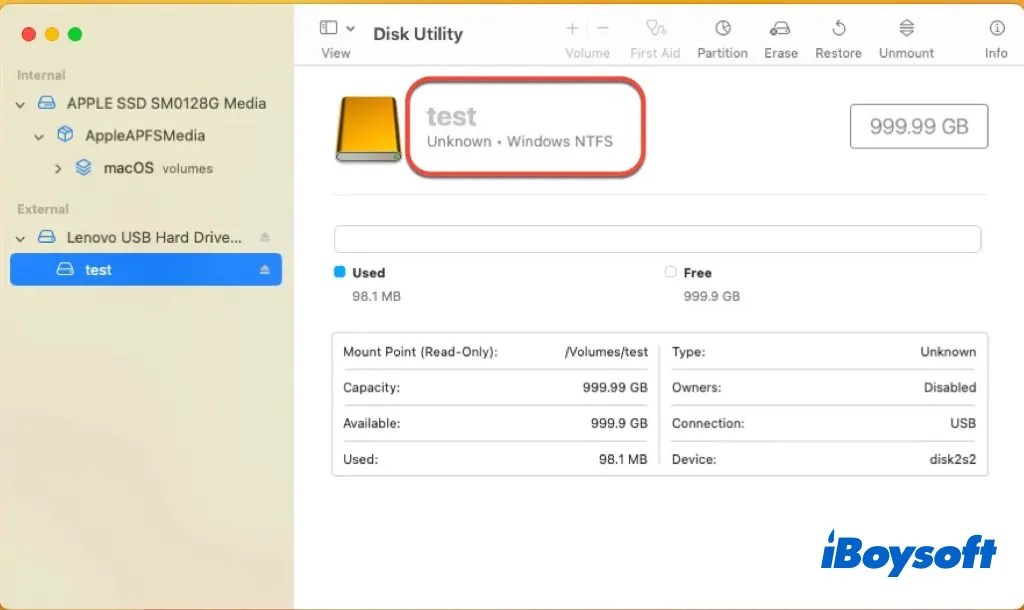Open the Info inspector icon
1024x610 pixels.
tap(997, 28)
